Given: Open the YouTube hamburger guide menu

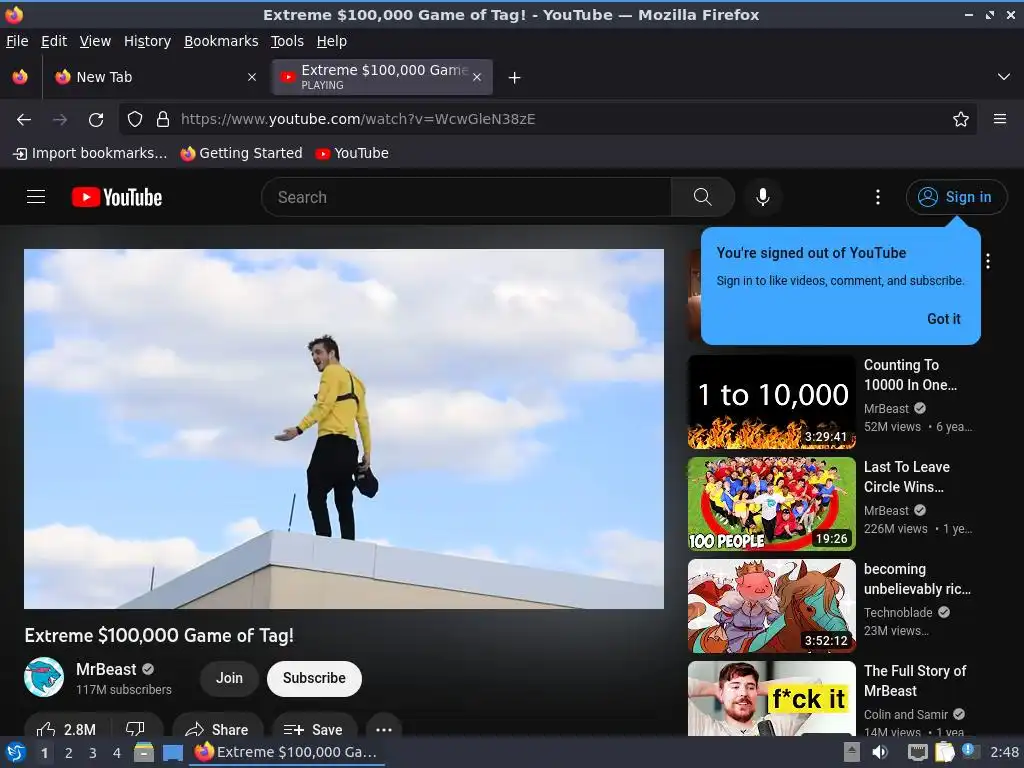Looking at the screenshot, I should (x=36, y=197).
